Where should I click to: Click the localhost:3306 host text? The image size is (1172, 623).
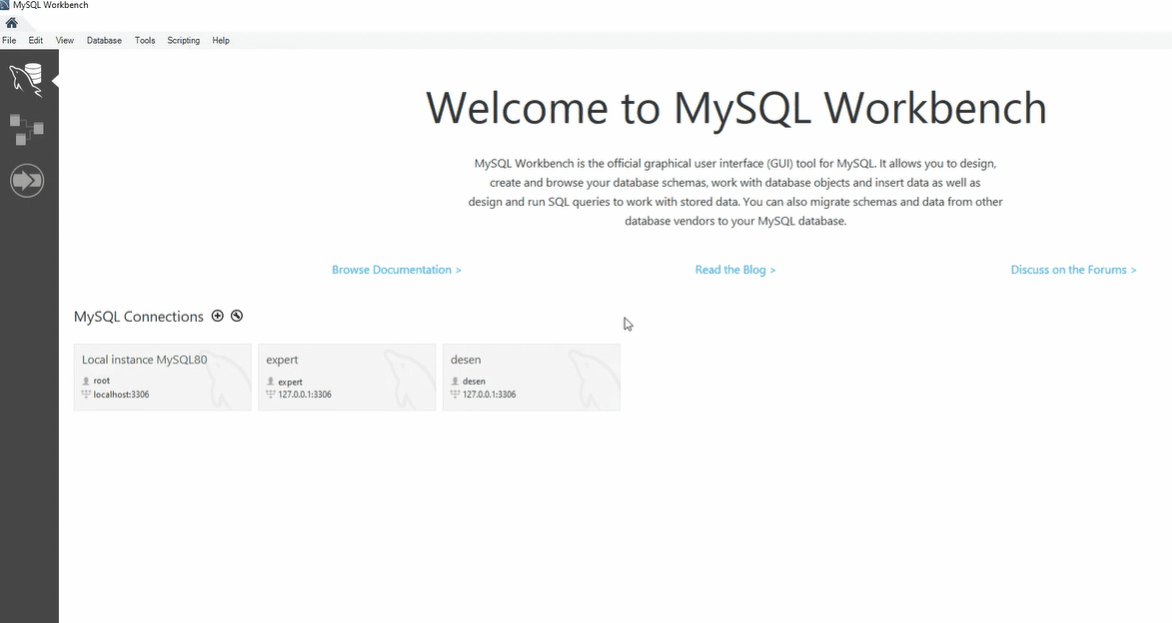[x=121, y=394]
